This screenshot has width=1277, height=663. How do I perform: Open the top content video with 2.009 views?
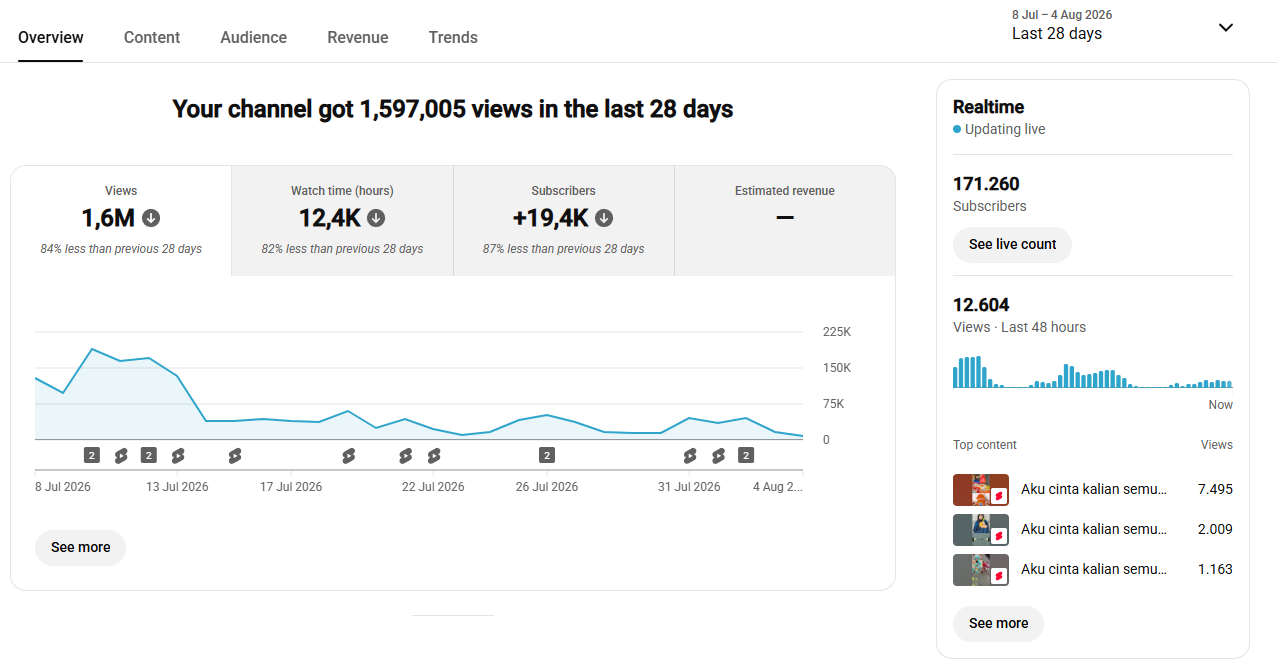[x=1093, y=530]
